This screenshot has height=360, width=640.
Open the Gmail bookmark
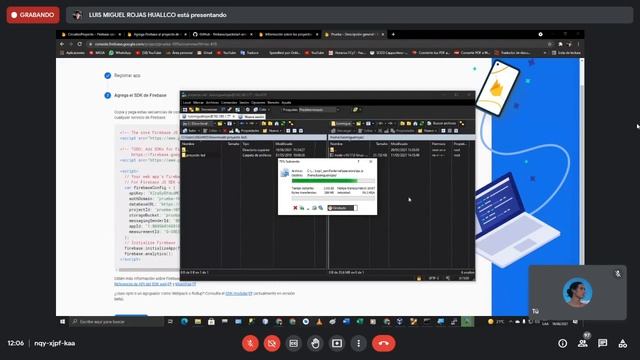(205, 53)
